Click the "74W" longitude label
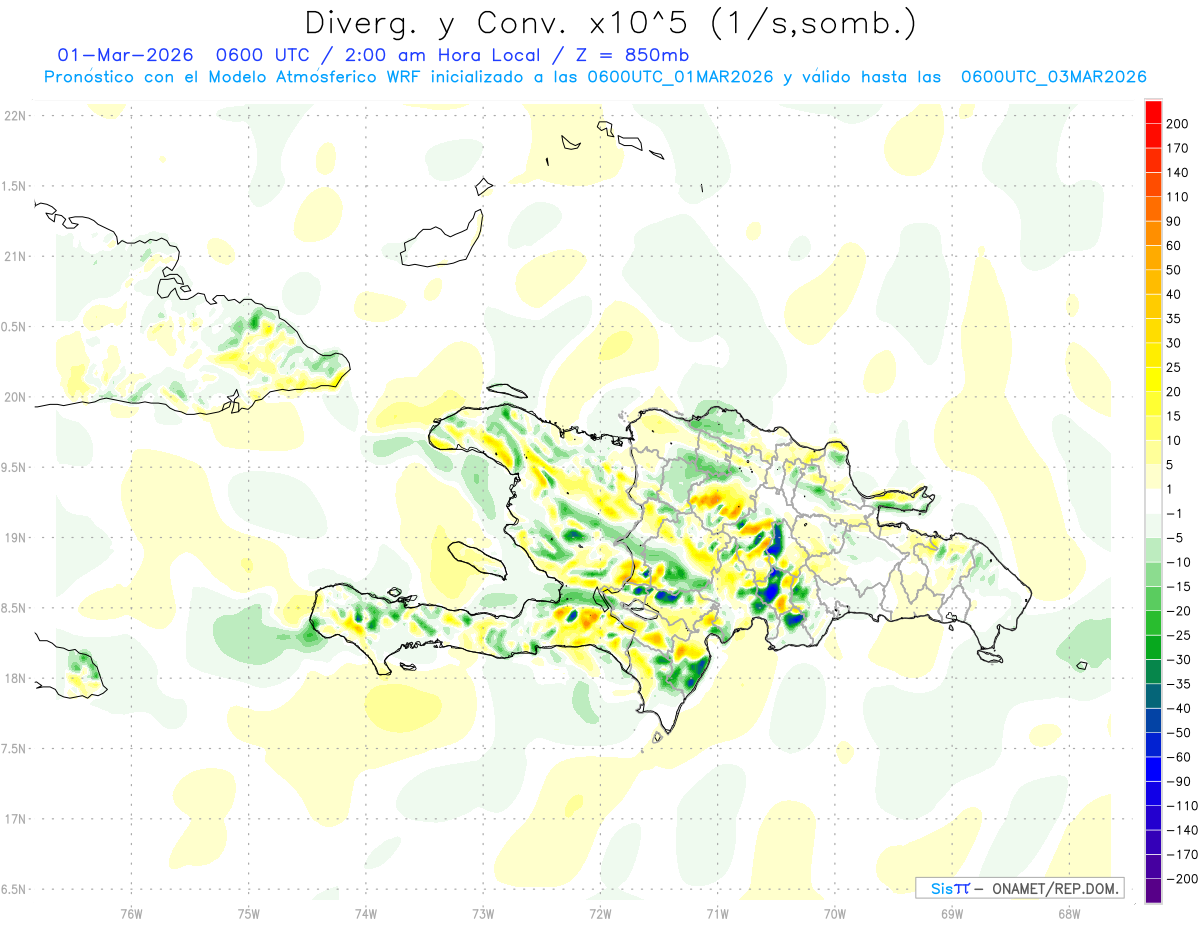This screenshot has width=1200, height=927. 365,913
